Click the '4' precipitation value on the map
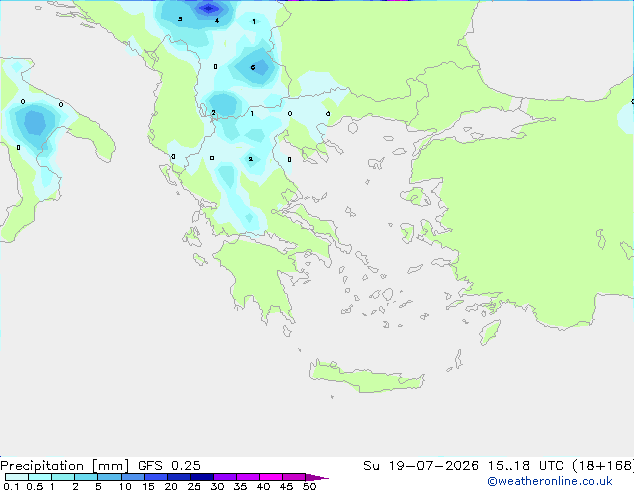 217,21
